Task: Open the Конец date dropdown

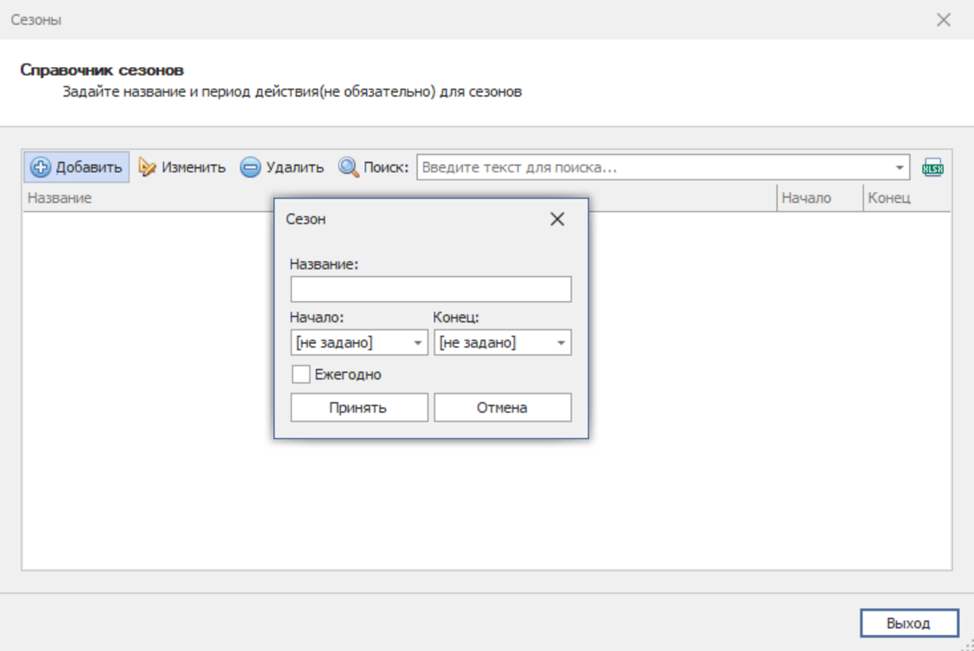Action: (x=561, y=343)
